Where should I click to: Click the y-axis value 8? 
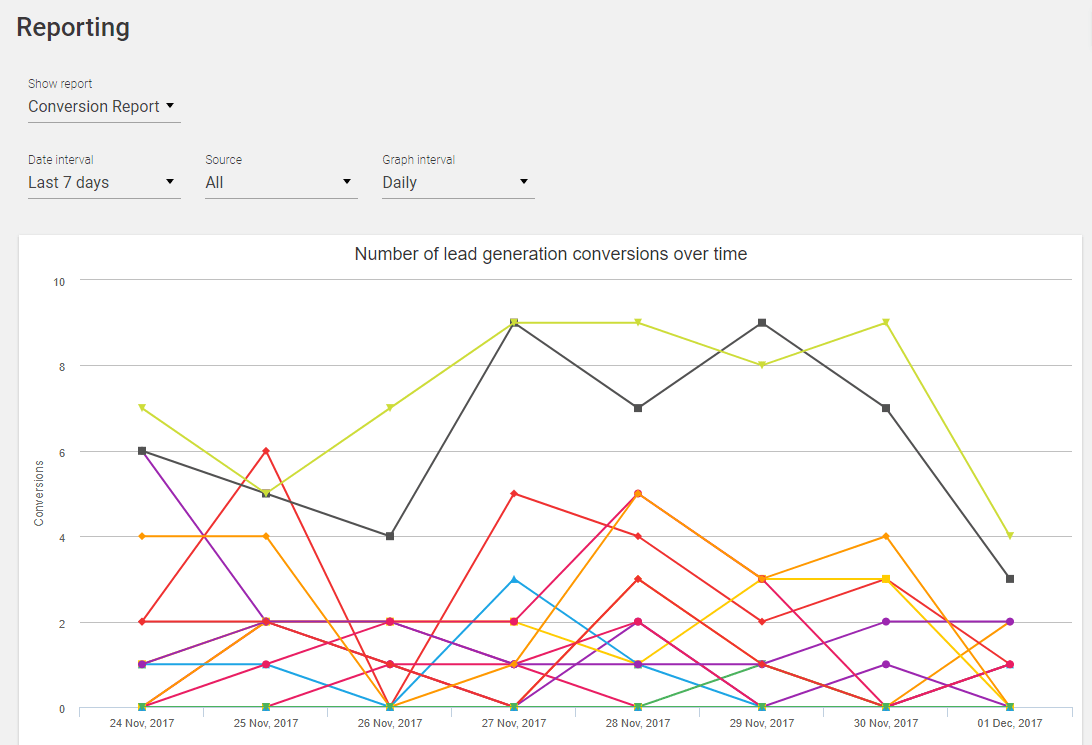click(x=62, y=367)
